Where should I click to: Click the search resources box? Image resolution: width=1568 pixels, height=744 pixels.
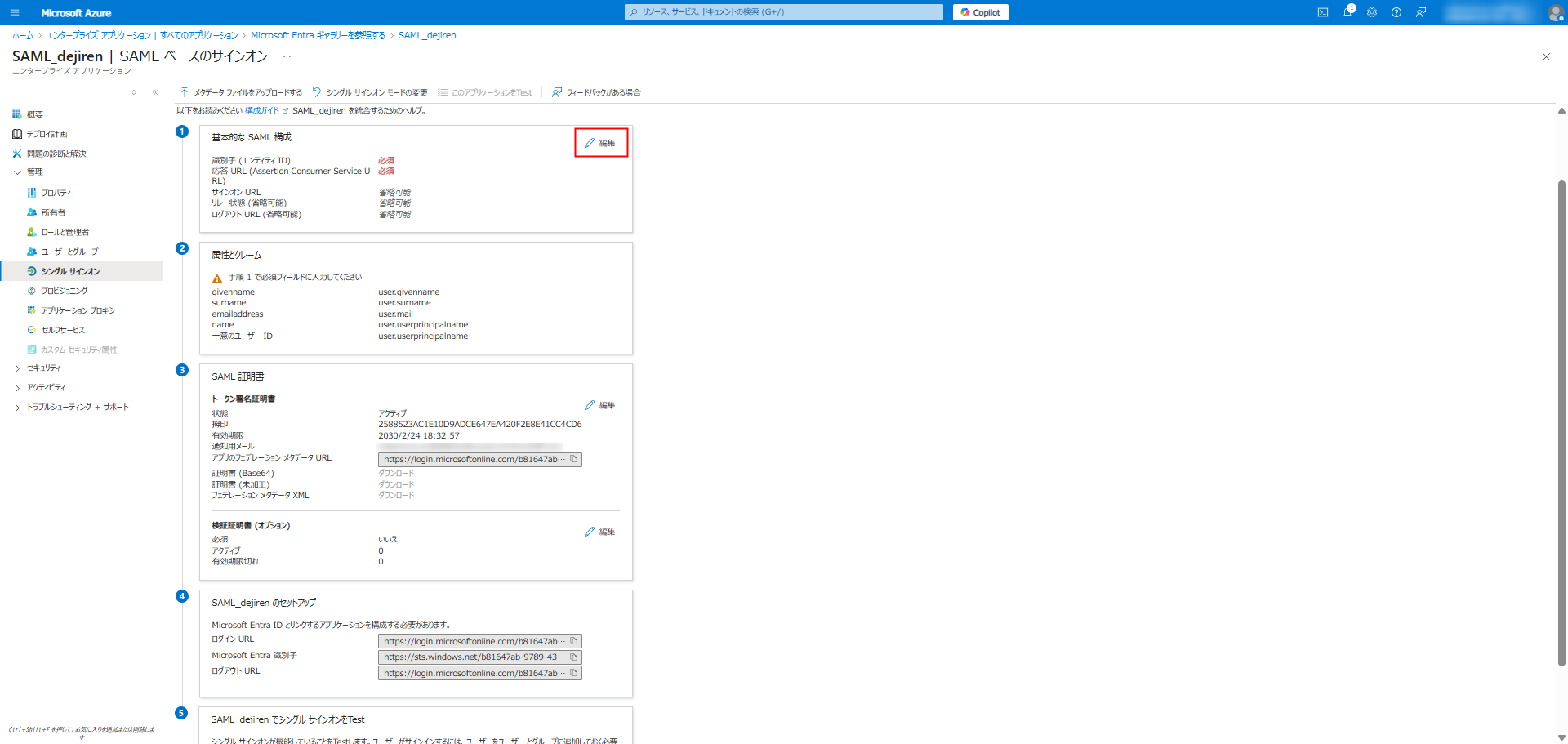point(784,12)
